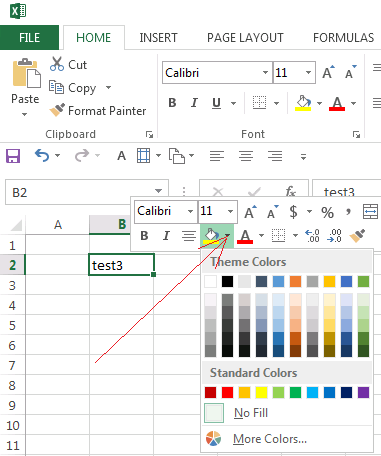The width and height of the screenshot is (381, 456).
Task: Expand the Copy dropdown arrow
Action: pos(108,88)
